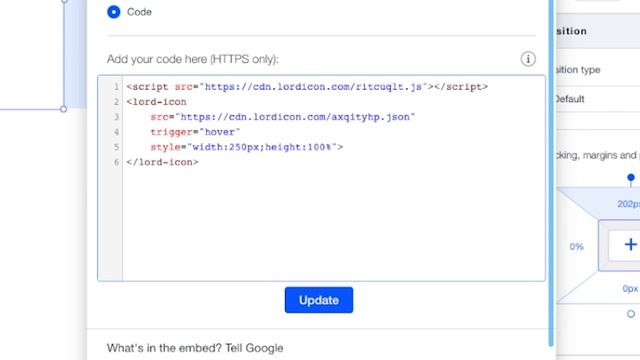Select the Code radio button

[x=114, y=12]
